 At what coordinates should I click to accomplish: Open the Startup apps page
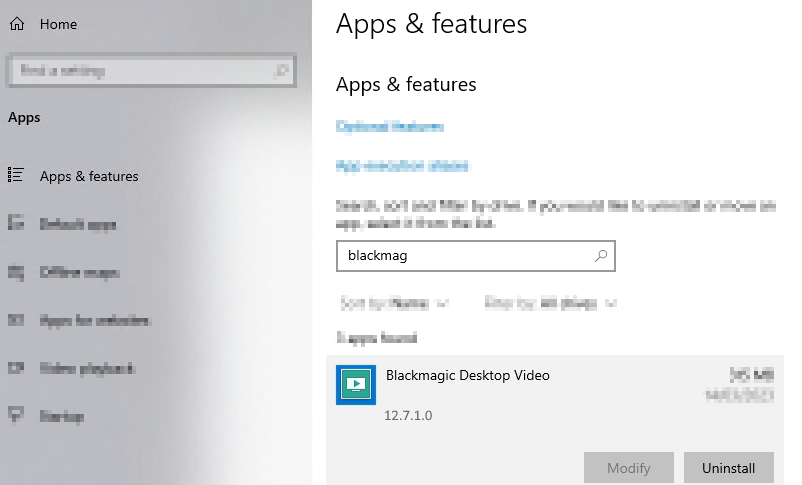coord(61,416)
